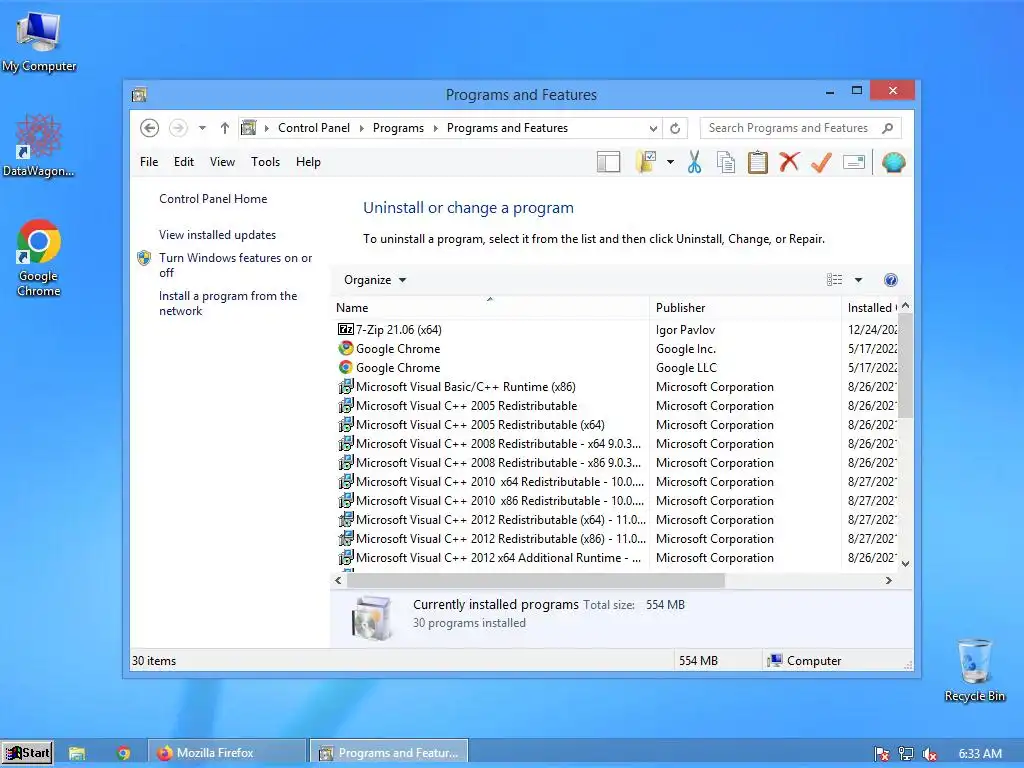Viewport: 1024px width, 768px height.
Task: Select the DataWagon desktop shortcut
Action: tap(39, 145)
